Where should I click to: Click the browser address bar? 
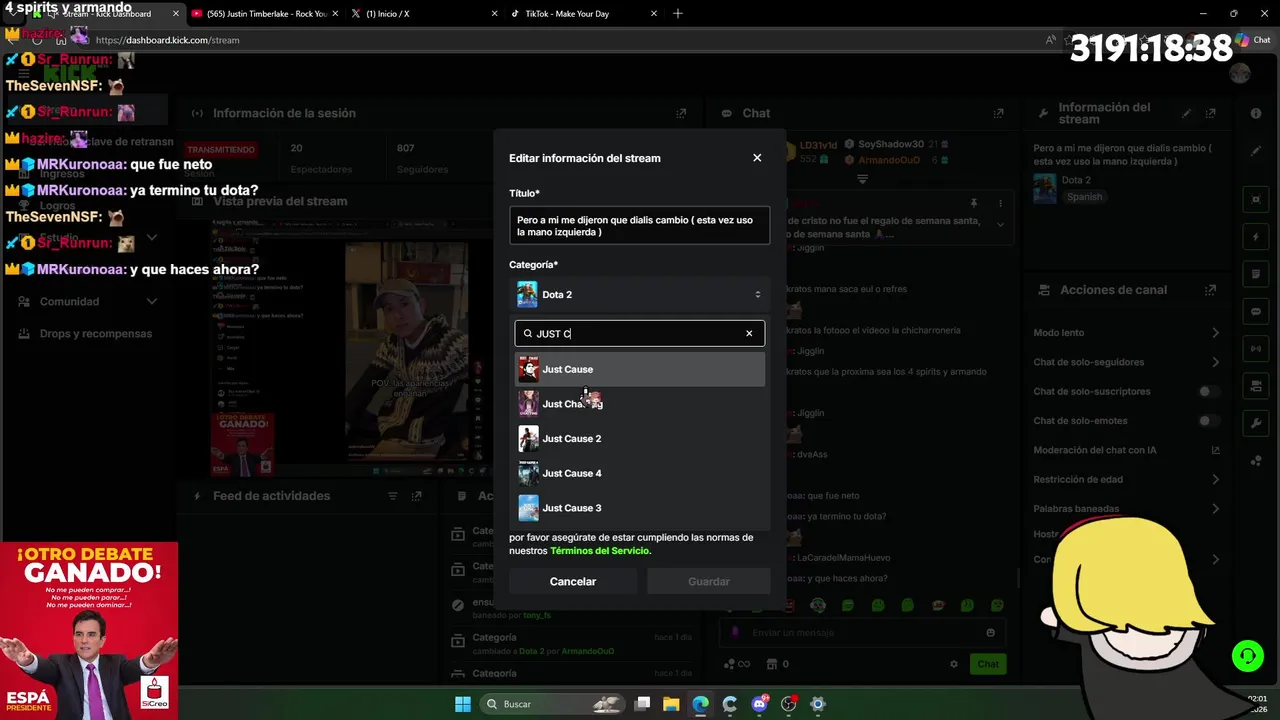[x=560, y=40]
